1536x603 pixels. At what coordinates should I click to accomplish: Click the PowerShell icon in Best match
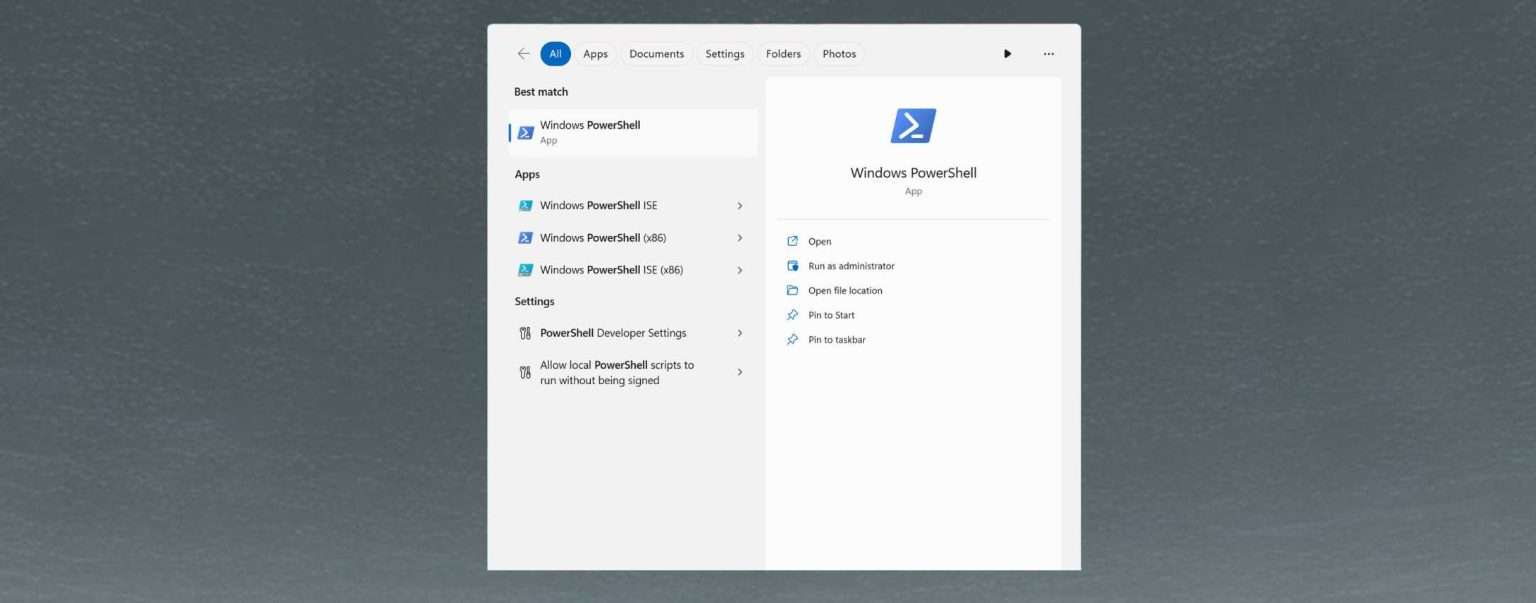525,133
